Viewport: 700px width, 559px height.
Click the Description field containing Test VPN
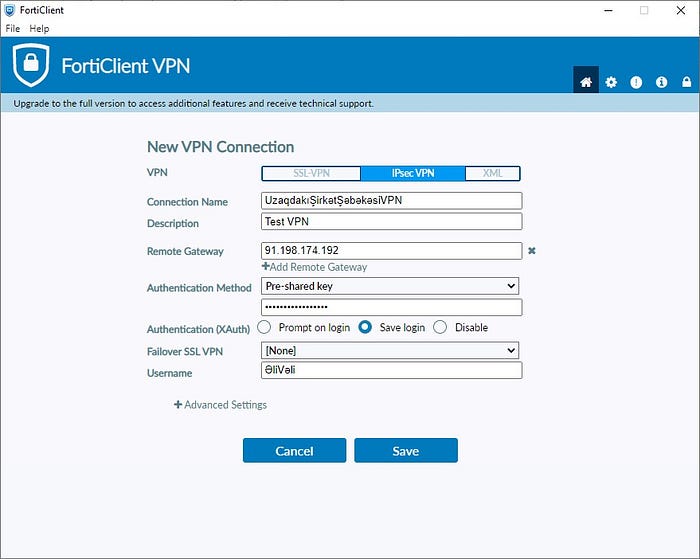point(392,221)
